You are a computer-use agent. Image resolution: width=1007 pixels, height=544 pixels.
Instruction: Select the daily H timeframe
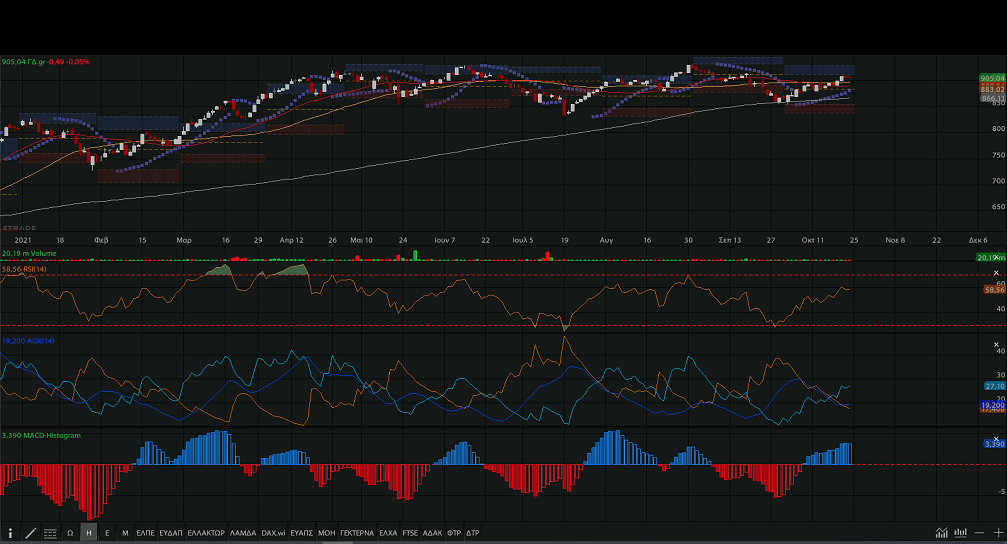(x=89, y=533)
